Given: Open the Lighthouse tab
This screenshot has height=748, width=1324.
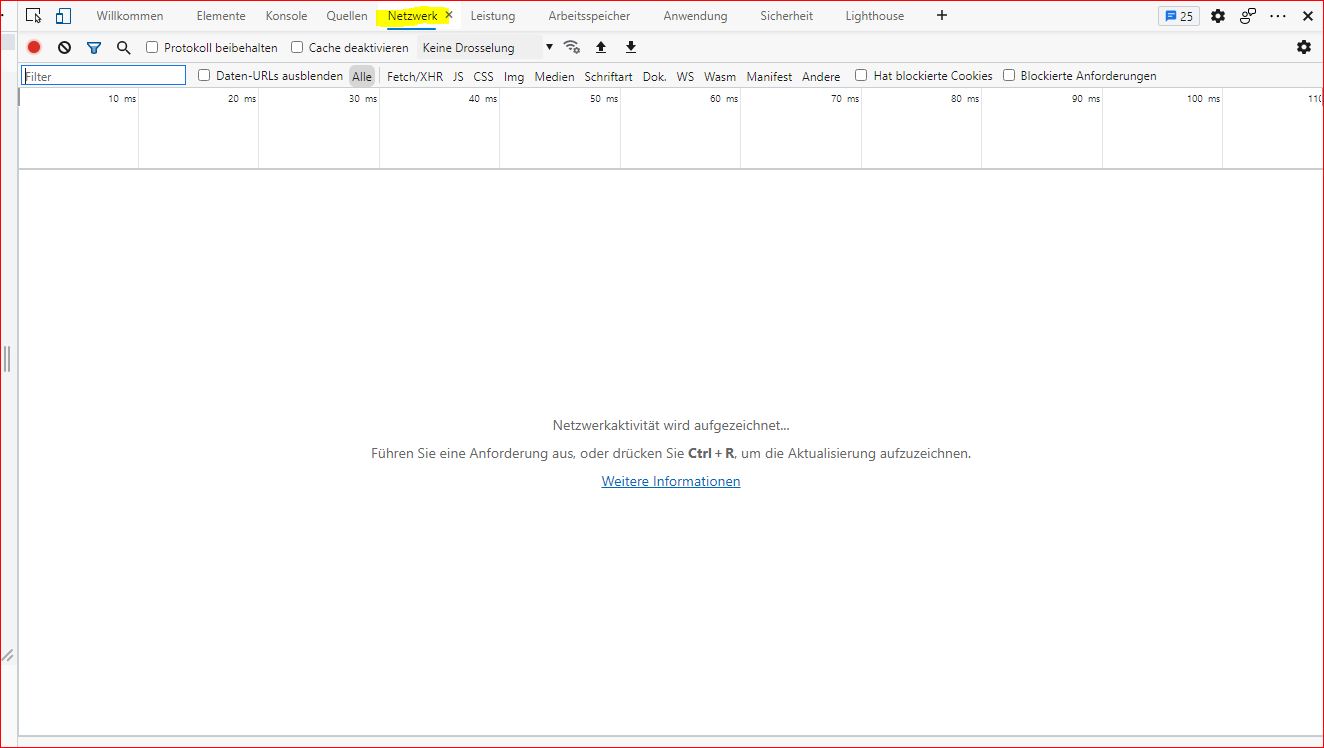Looking at the screenshot, I should pyautogui.click(x=874, y=16).
